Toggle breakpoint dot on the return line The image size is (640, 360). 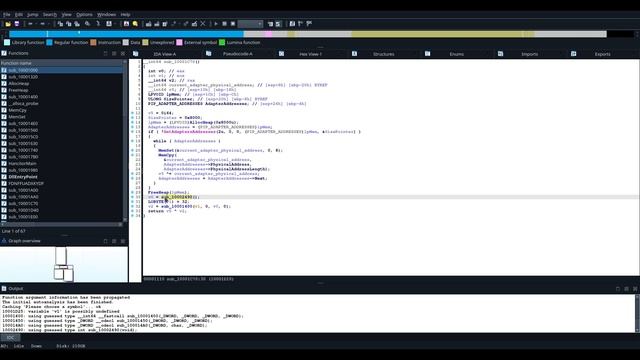tap(133, 211)
